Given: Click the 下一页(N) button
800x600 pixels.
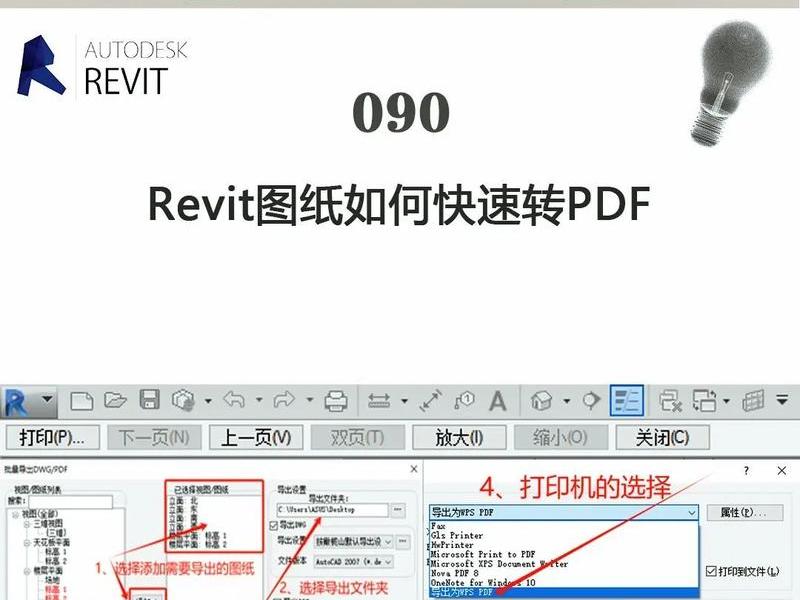Looking at the screenshot, I should tap(154, 438).
